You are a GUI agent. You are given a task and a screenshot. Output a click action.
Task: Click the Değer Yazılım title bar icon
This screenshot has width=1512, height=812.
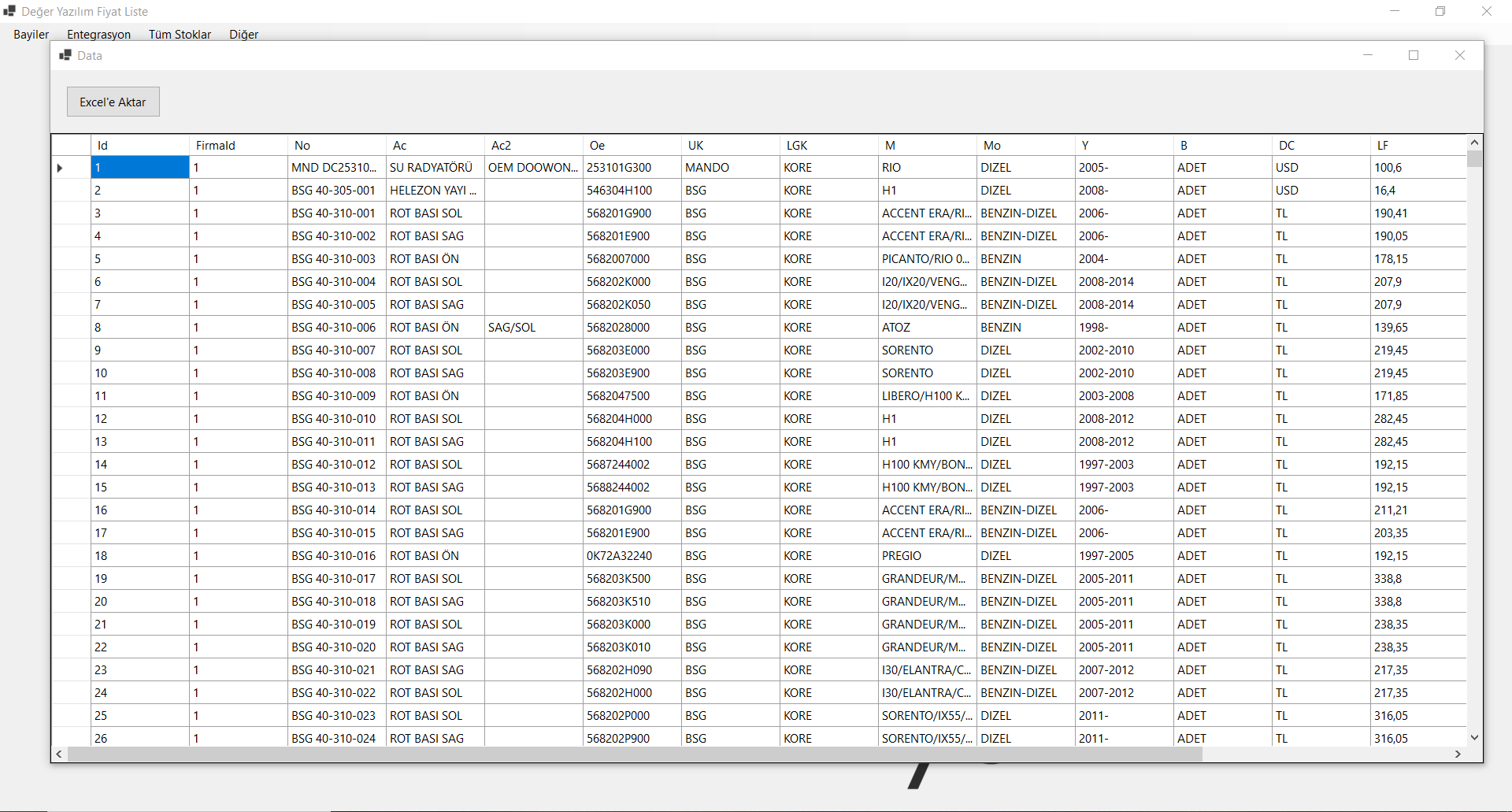point(9,11)
